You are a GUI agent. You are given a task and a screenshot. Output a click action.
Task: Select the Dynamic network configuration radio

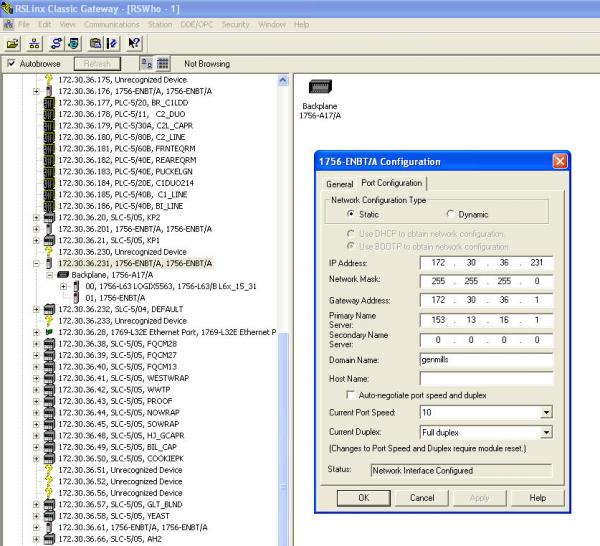450,214
